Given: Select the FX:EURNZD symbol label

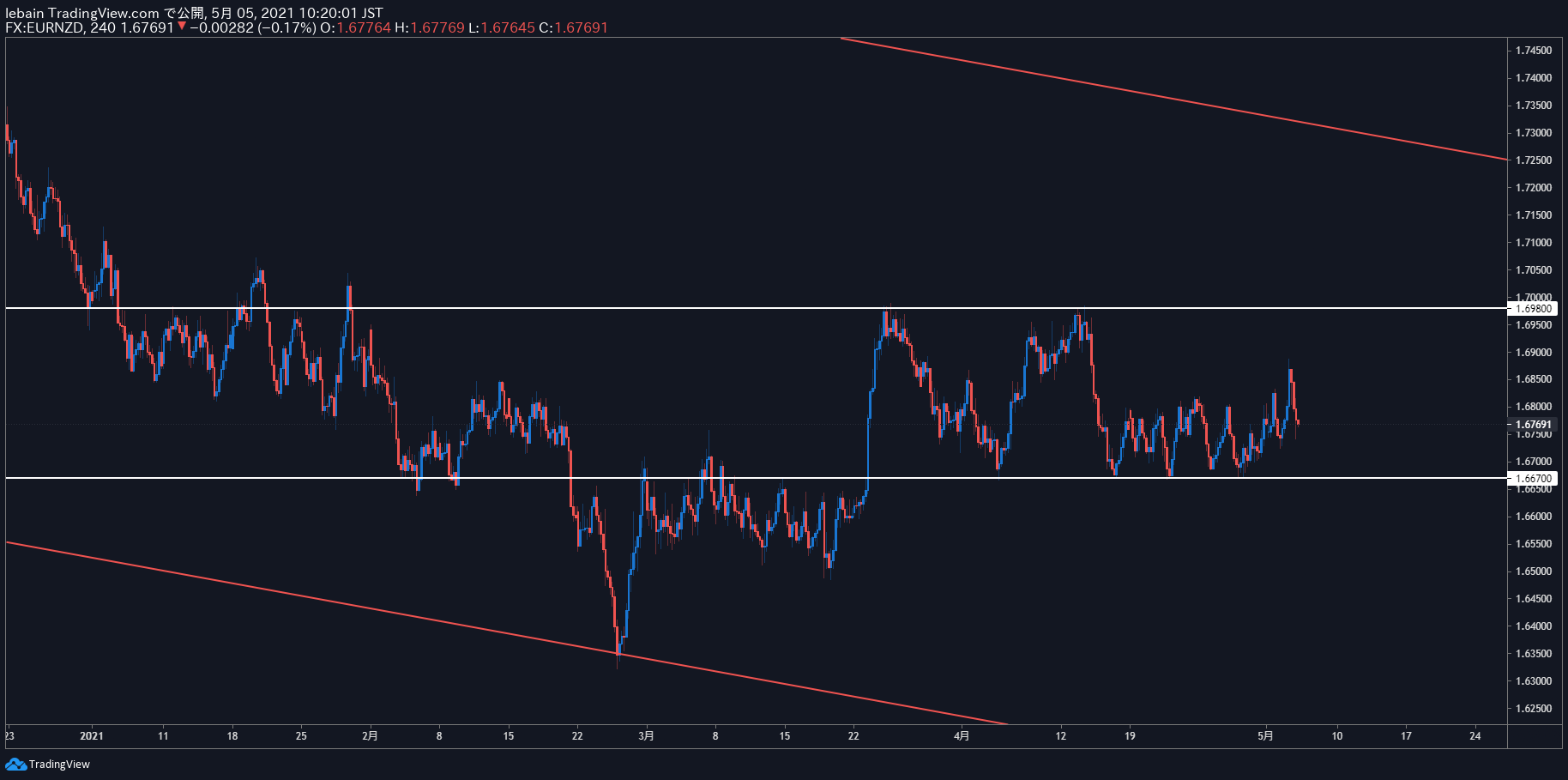Looking at the screenshot, I should (x=45, y=27).
